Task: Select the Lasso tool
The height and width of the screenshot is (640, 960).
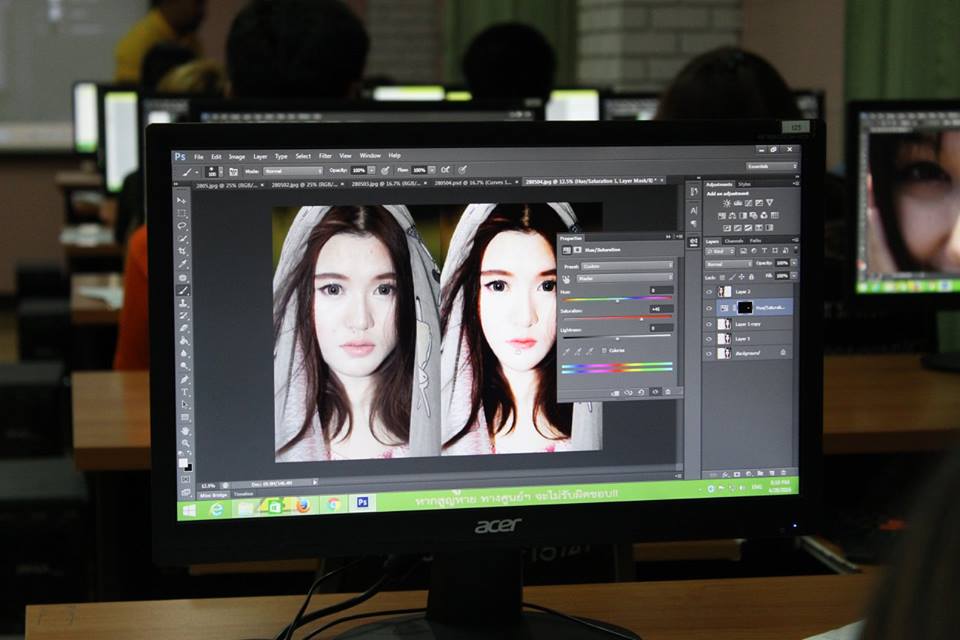Action: pyautogui.click(x=182, y=226)
